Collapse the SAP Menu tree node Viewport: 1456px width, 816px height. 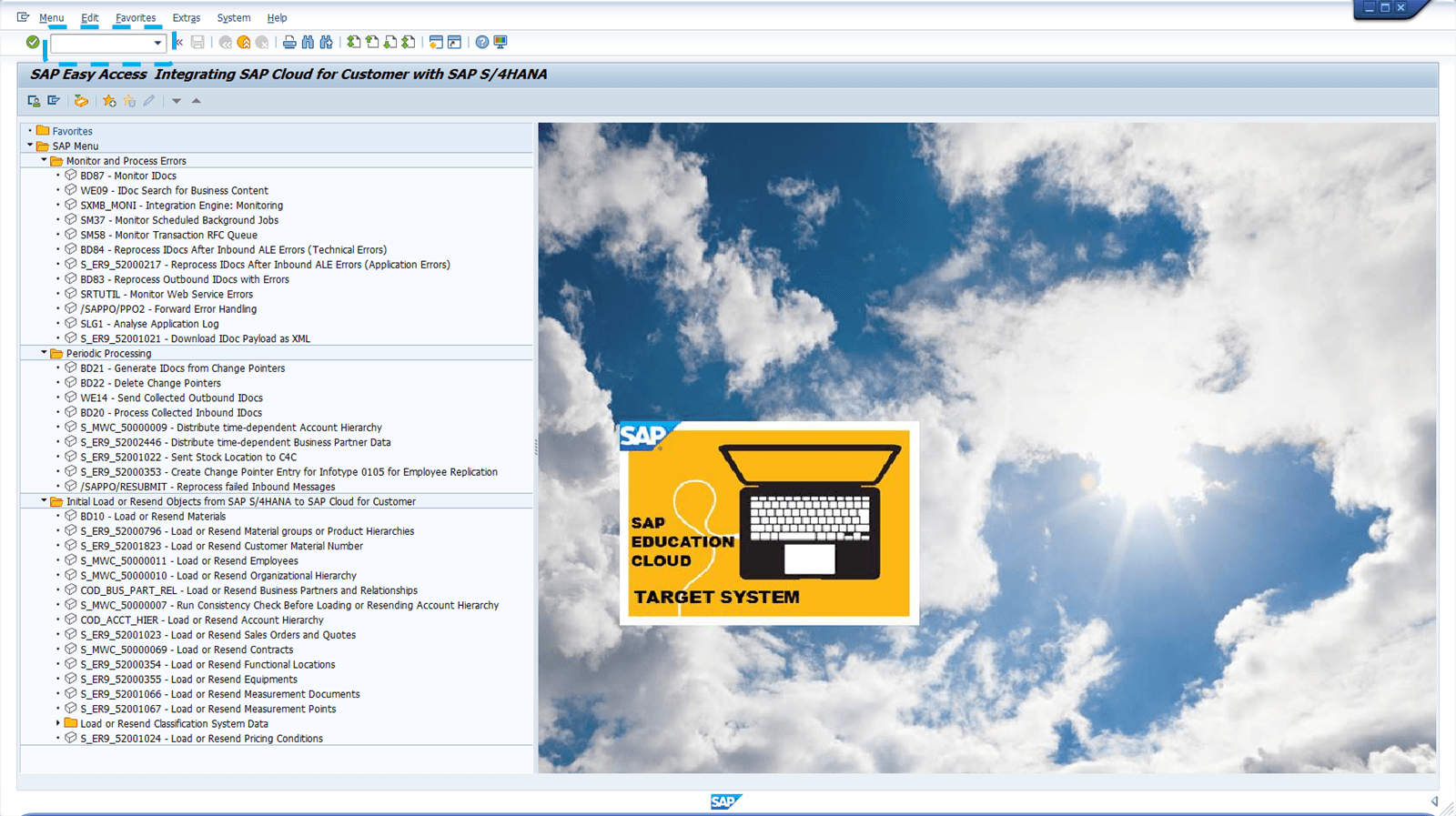30,146
